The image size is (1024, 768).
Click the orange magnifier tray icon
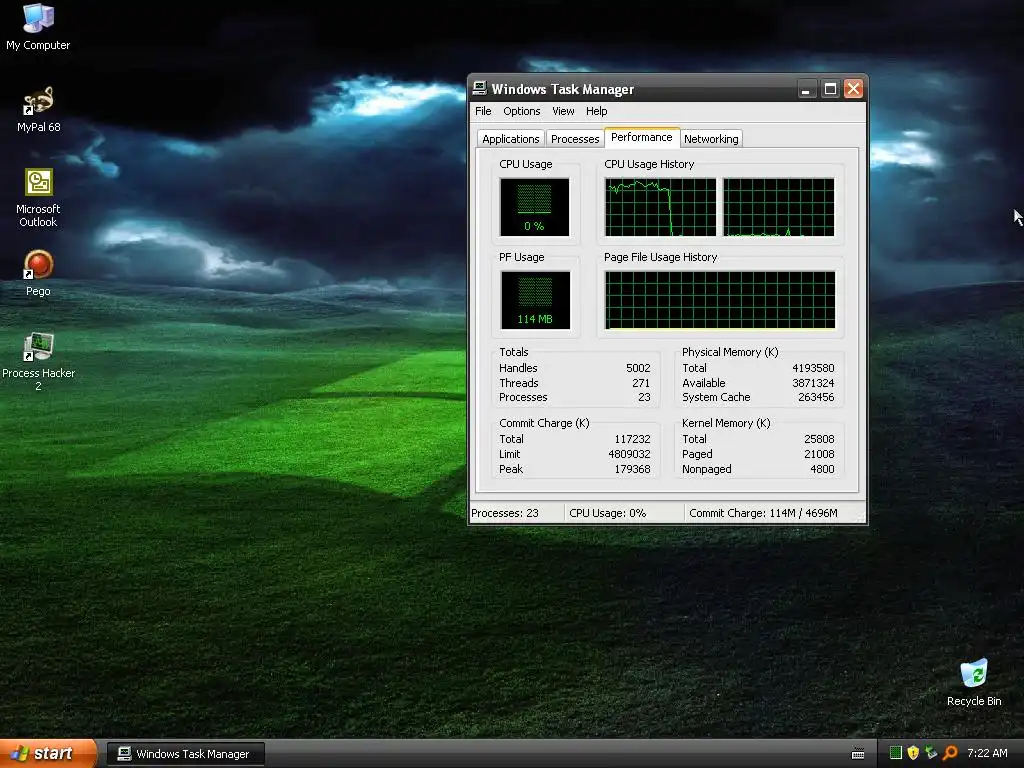tap(950, 753)
